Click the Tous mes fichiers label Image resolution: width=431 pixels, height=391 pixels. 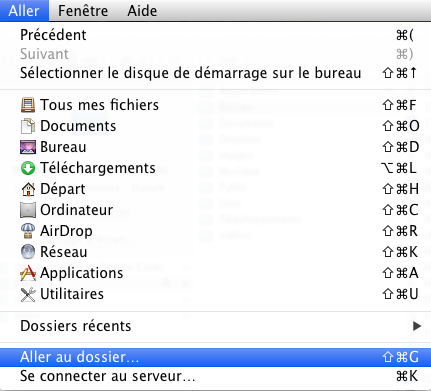click(x=99, y=105)
